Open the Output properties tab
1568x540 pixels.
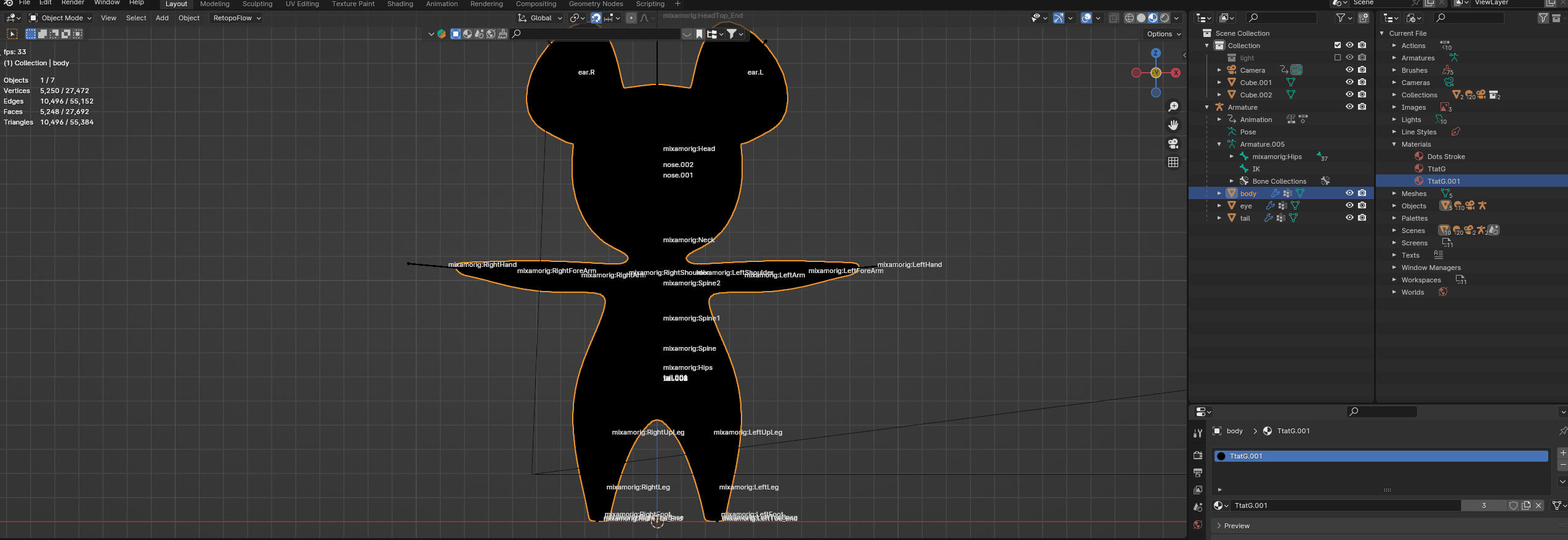point(1198,473)
